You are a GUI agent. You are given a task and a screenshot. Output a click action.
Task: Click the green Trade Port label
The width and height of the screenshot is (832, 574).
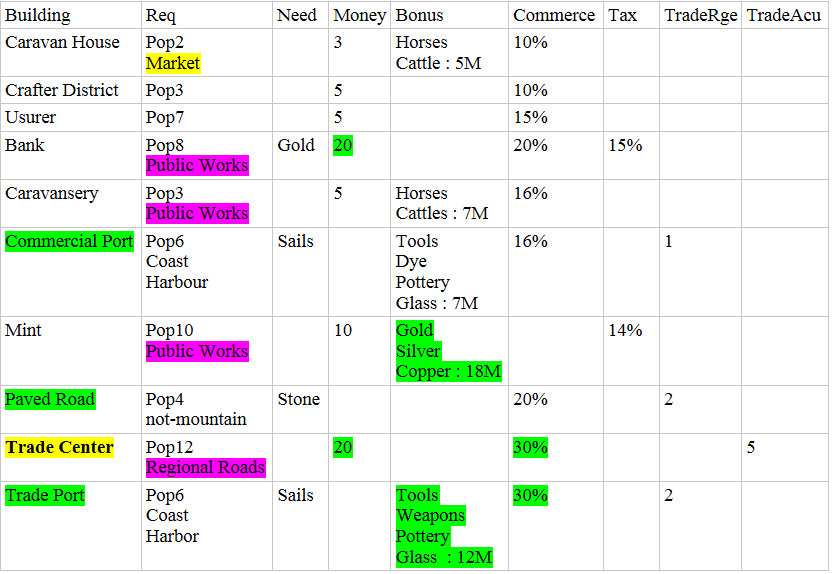(x=45, y=495)
